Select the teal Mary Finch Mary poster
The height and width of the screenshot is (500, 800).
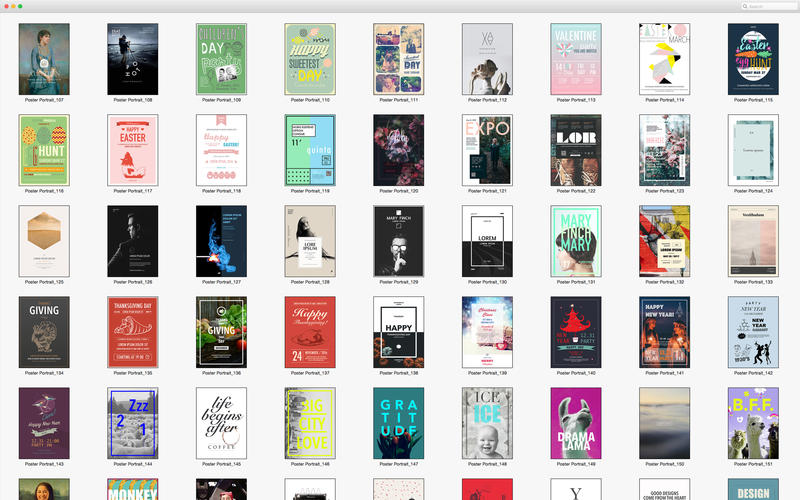tap(576, 241)
